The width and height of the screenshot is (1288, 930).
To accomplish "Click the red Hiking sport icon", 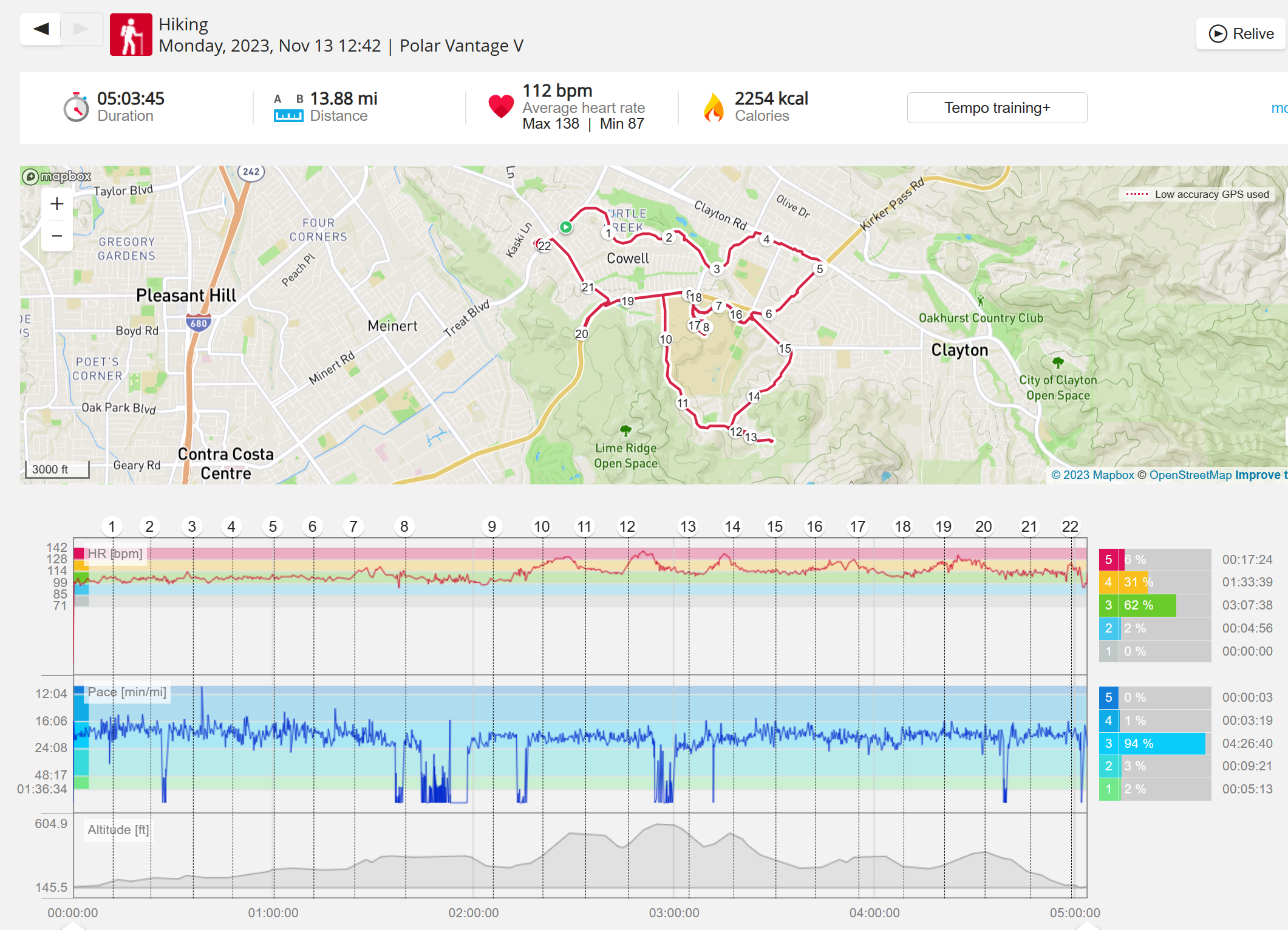I will tap(131, 35).
